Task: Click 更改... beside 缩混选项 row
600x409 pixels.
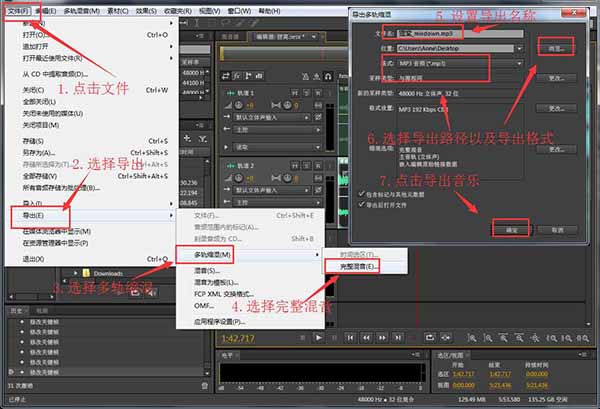Action: [x=556, y=149]
